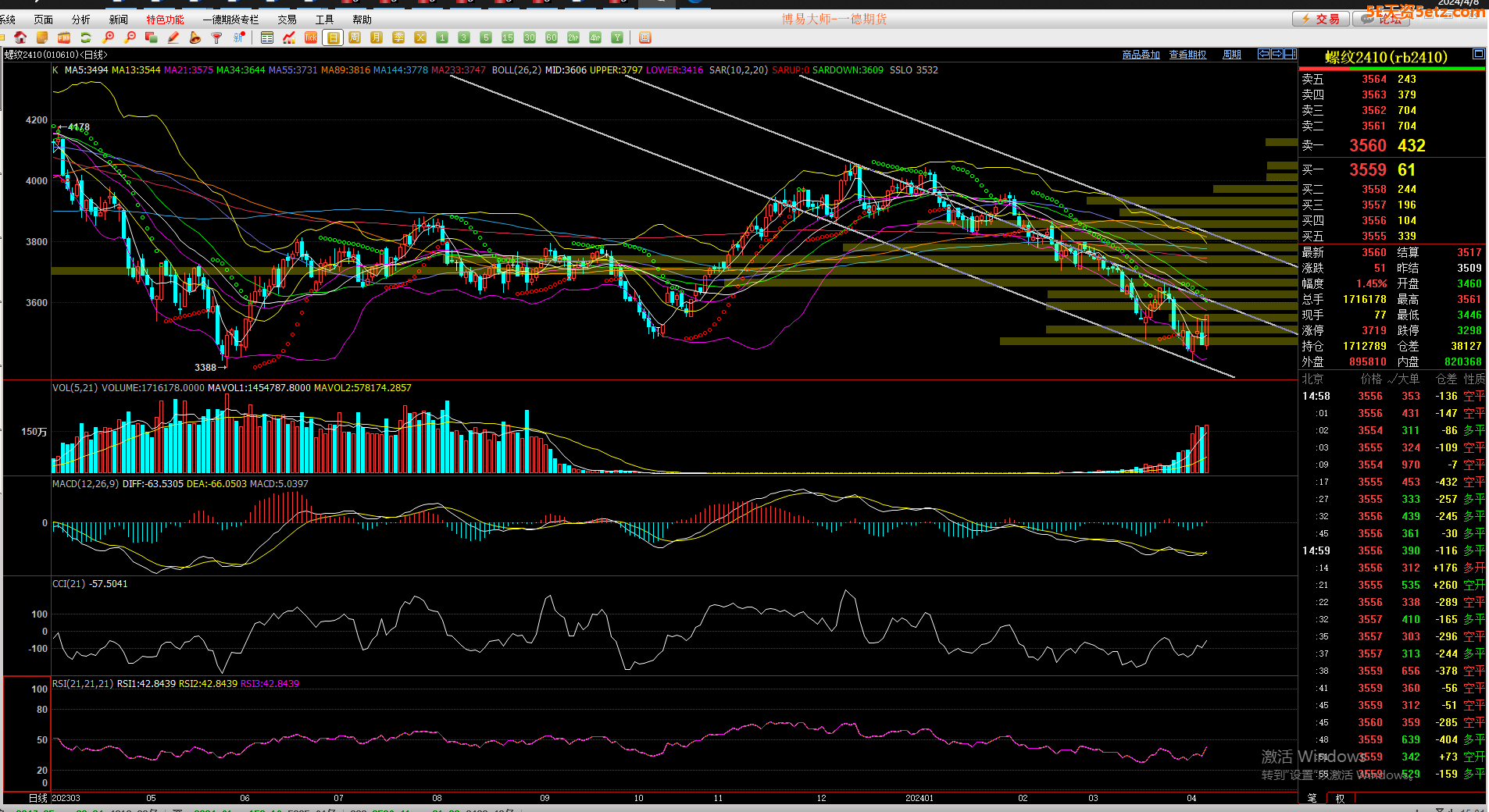Click the green refresh arrows icon
The width and height of the screenshot is (1489, 812).
(86, 37)
